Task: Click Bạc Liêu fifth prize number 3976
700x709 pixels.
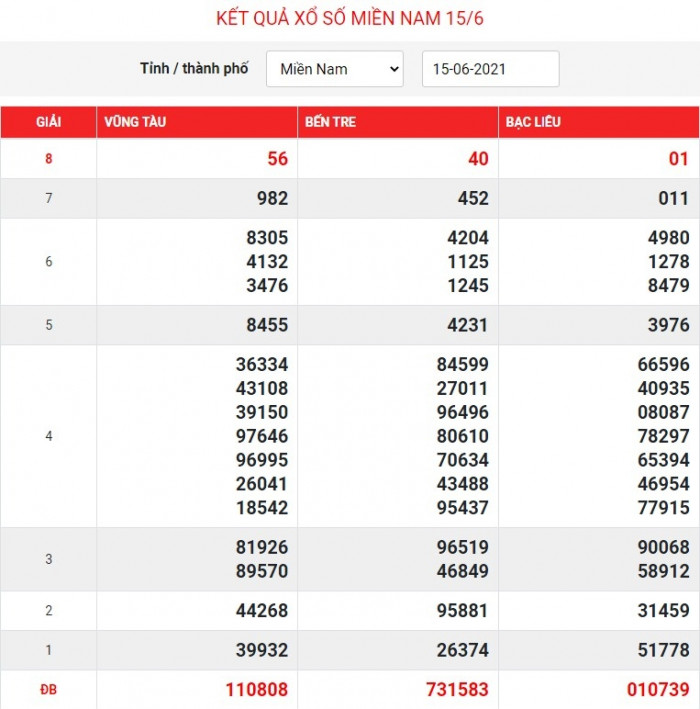Action: point(668,325)
